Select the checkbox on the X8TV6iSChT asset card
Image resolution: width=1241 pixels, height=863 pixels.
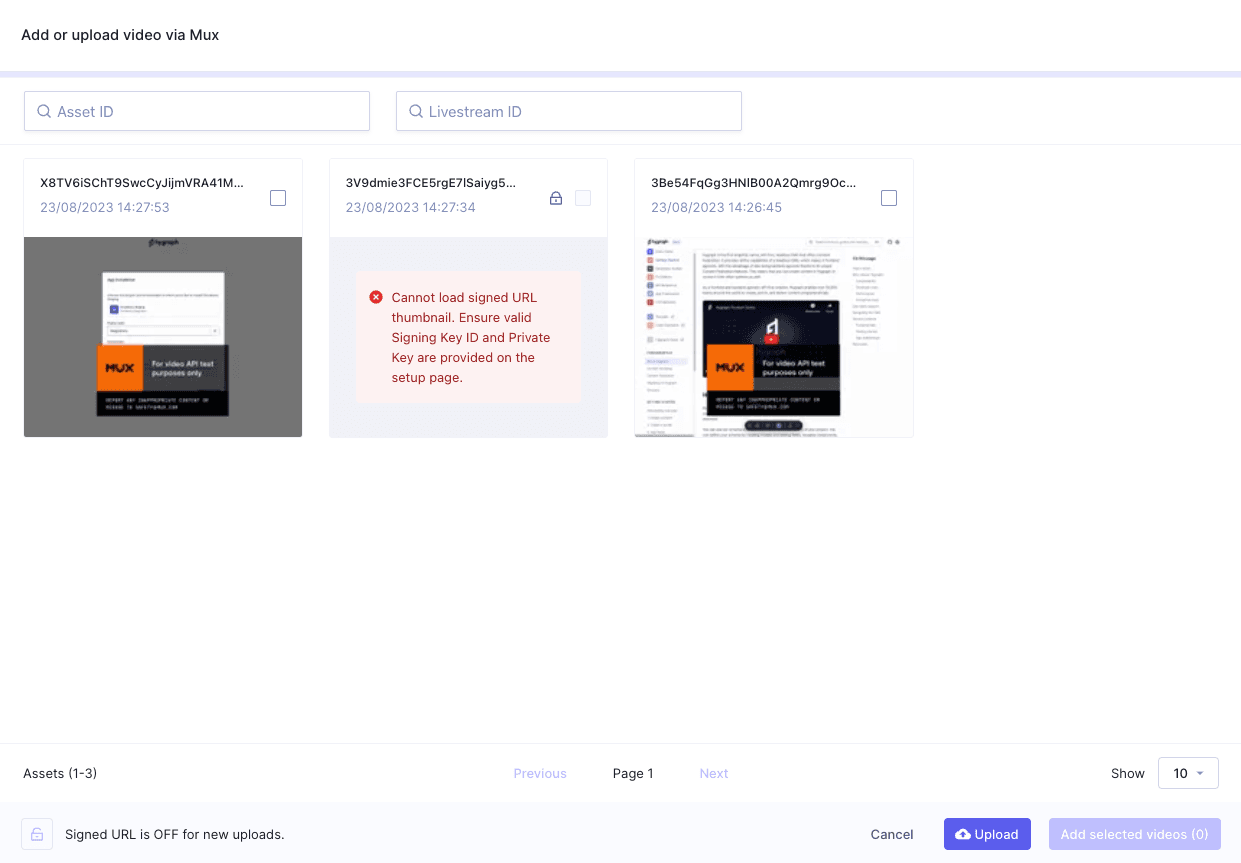277,198
